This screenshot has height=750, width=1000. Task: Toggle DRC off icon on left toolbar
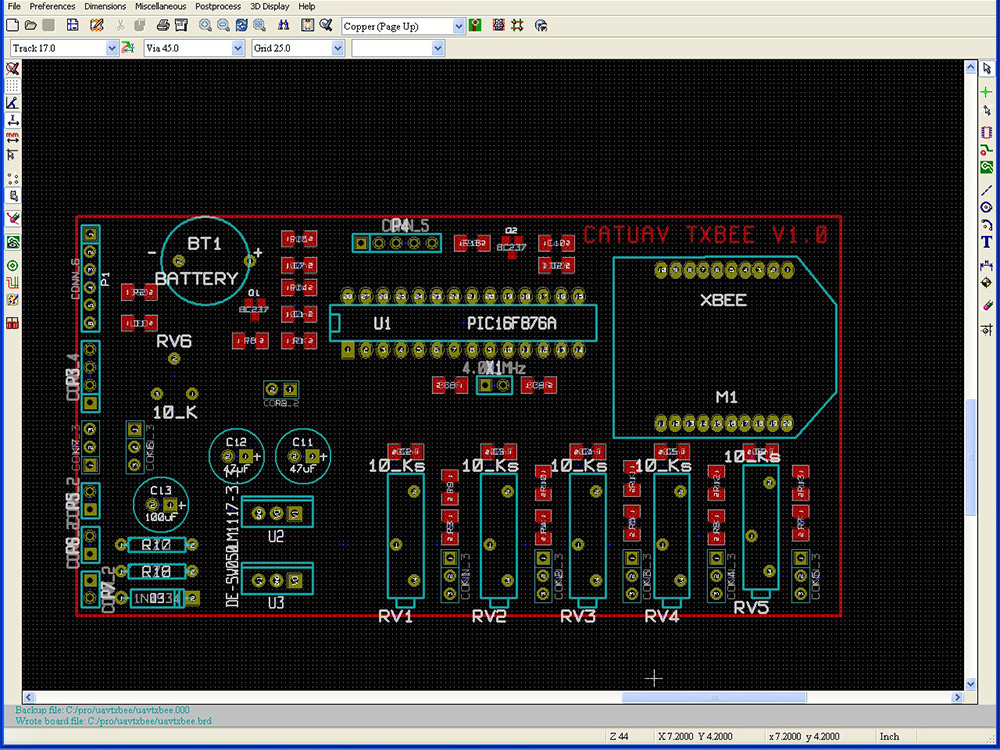(x=12, y=68)
